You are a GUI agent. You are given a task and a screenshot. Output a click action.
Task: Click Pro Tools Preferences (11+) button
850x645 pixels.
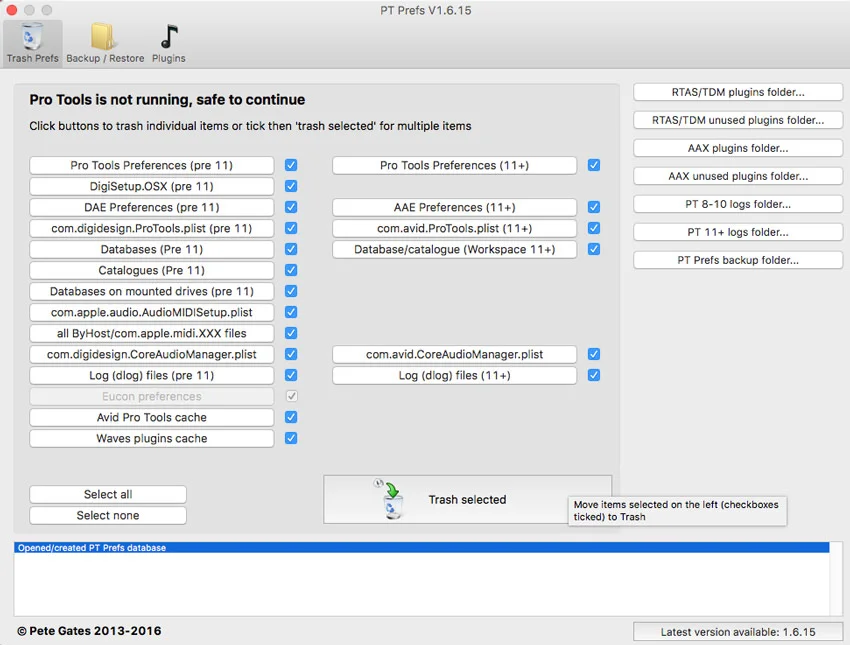point(454,165)
